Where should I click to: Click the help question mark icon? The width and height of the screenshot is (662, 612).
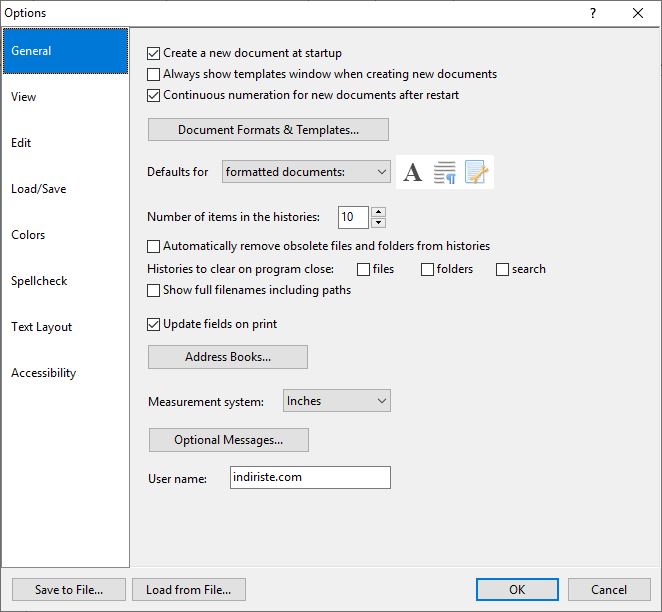click(x=593, y=13)
